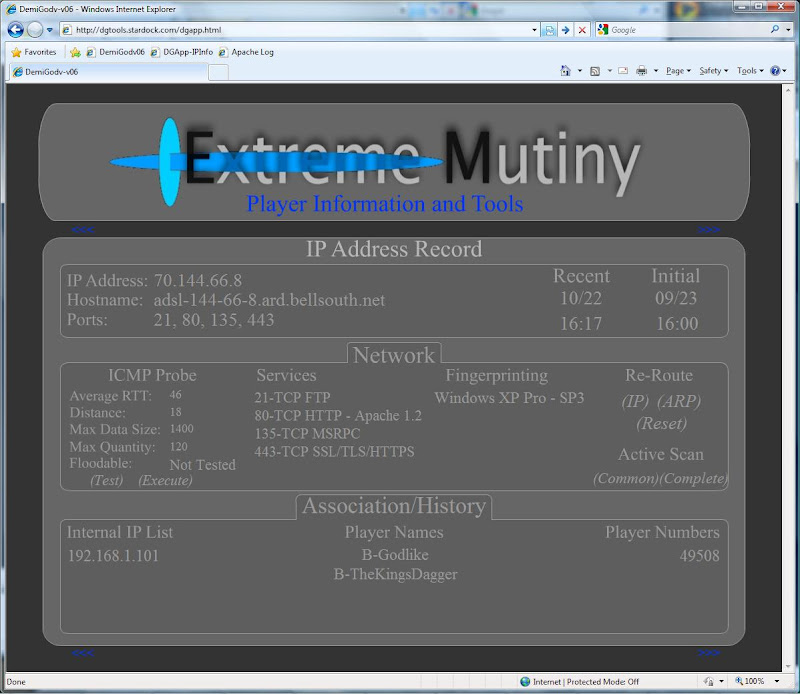Click the (Common) active scan link
Image resolution: width=800 pixels, height=694 pixels.
pos(626,478)
